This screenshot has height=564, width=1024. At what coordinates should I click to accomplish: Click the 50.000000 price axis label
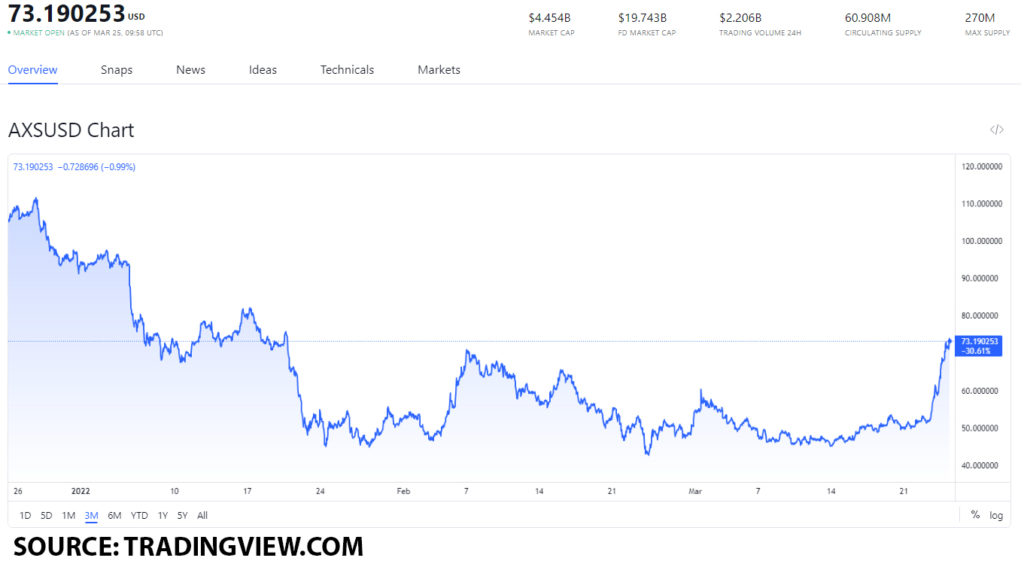(982, 428)
